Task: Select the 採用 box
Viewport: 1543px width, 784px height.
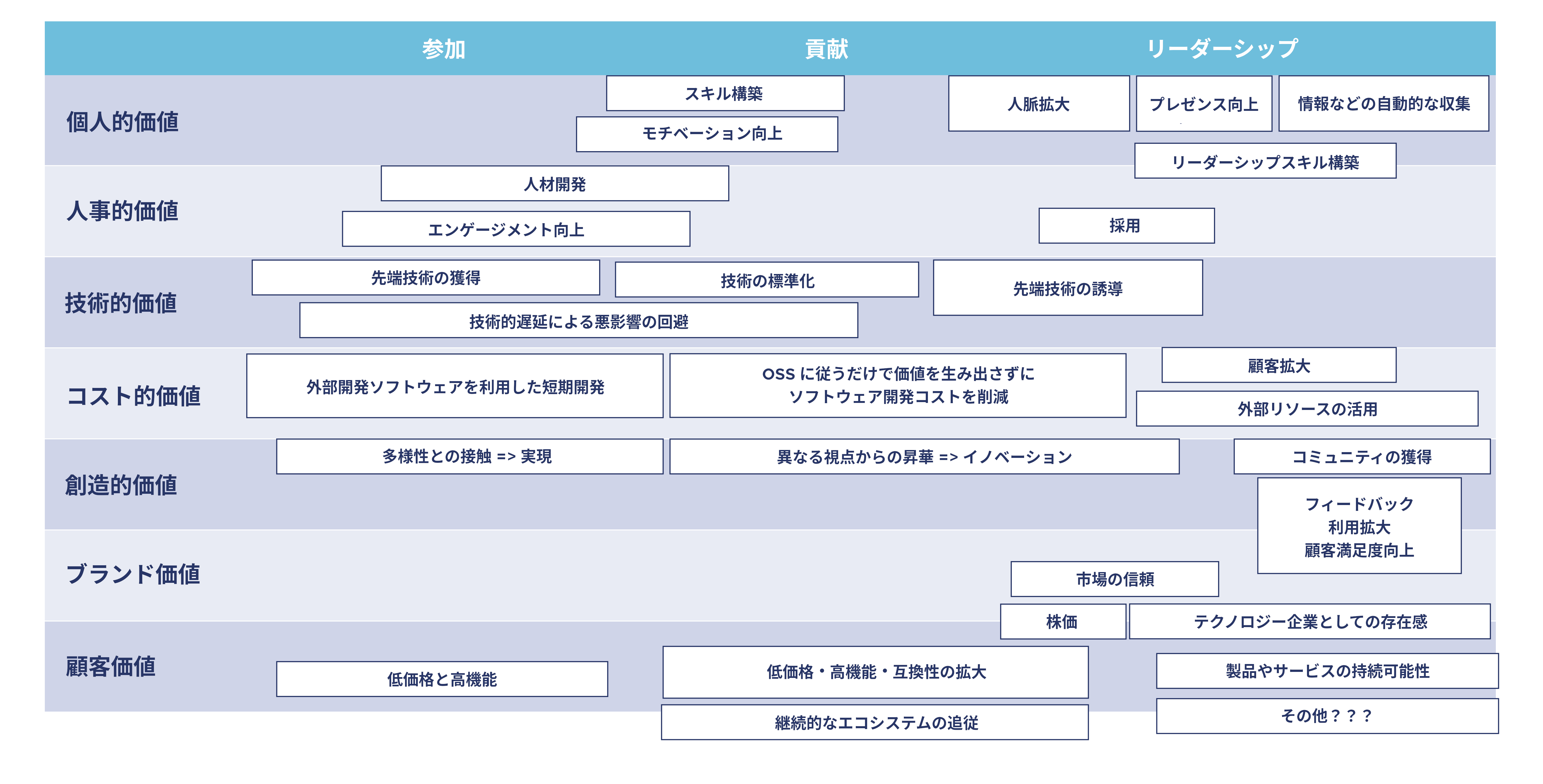Action: tap(1126, 226)
